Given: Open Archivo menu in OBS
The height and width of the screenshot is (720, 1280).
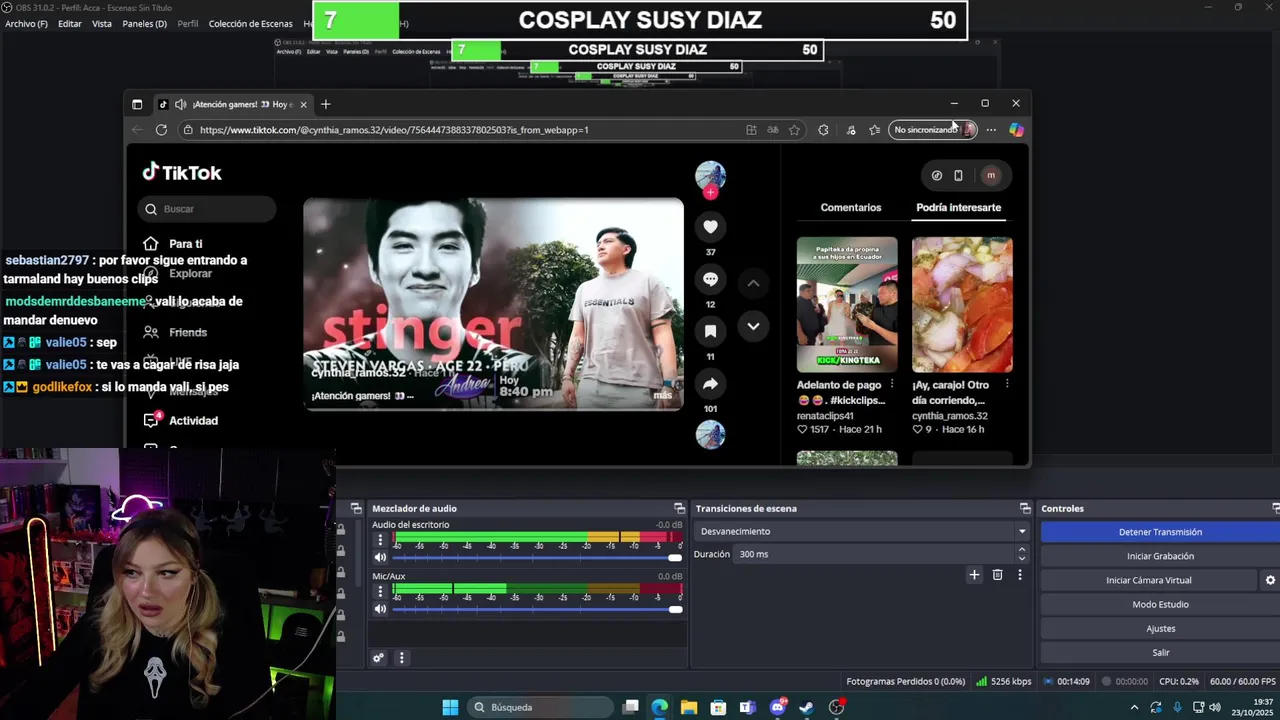Looking at the screenshot, I should click(26, 24).
